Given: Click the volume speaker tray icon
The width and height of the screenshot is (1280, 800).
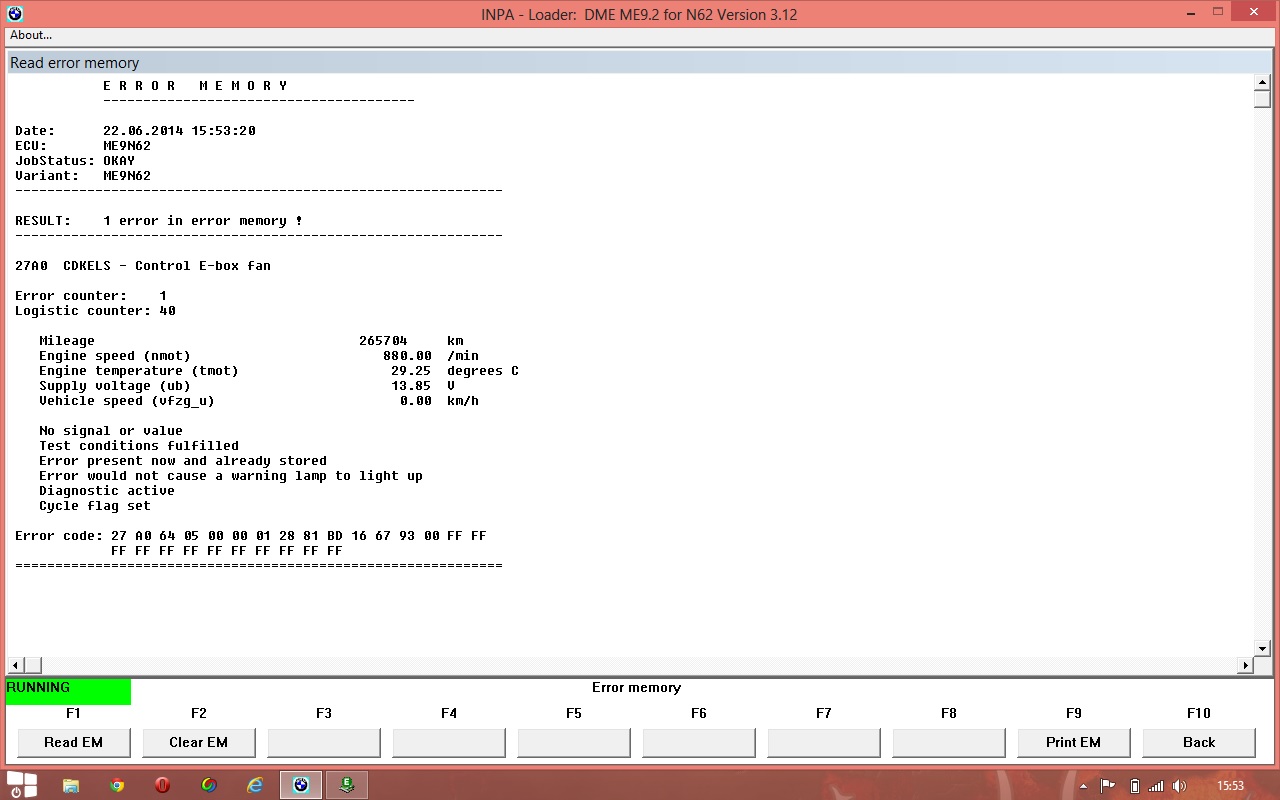Looking at the screenshot, I should point(1180,786).
